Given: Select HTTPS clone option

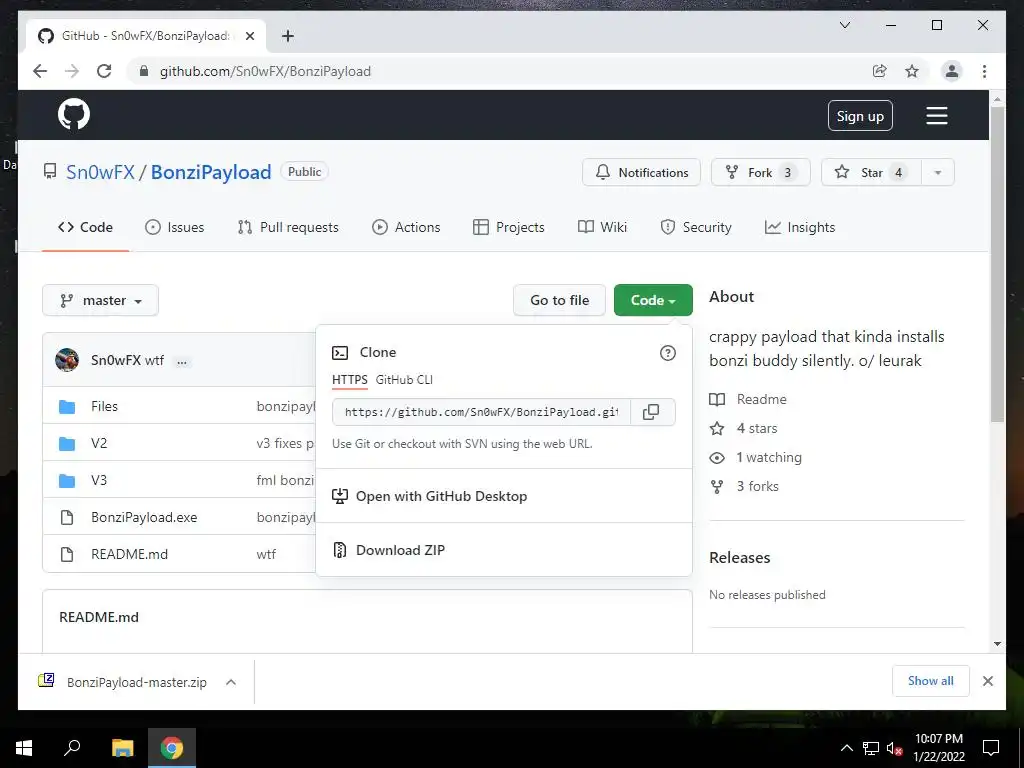Looking at the screenshot, I should tap(349, 380).
